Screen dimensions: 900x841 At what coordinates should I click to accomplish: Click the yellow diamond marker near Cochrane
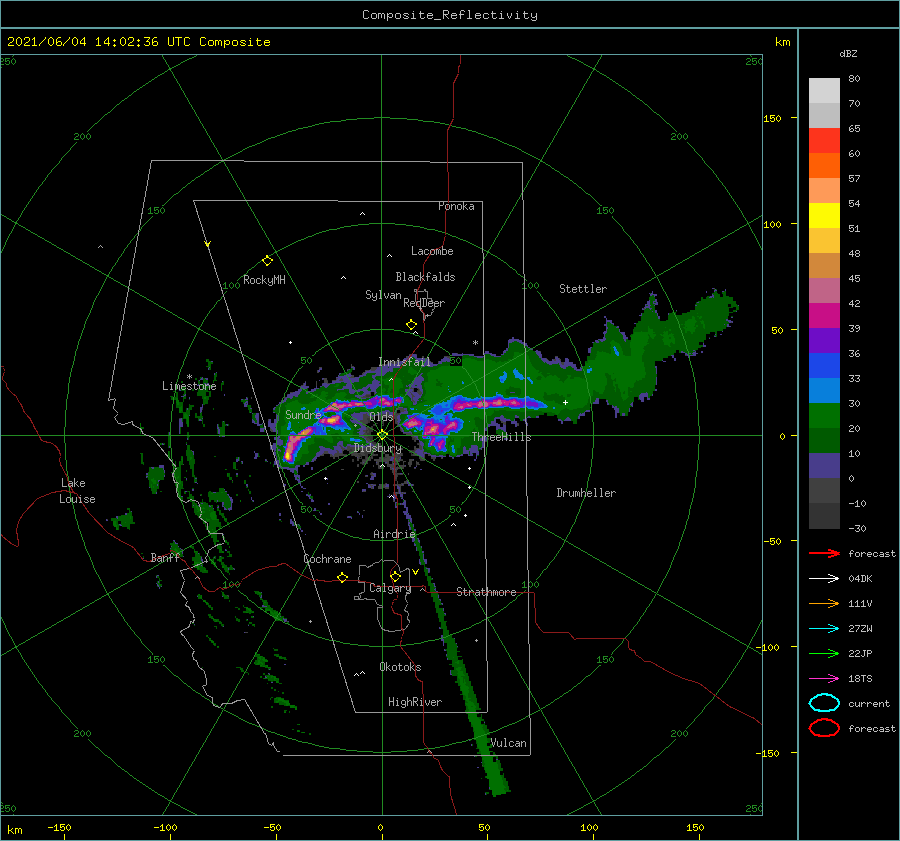click(342, 577)
